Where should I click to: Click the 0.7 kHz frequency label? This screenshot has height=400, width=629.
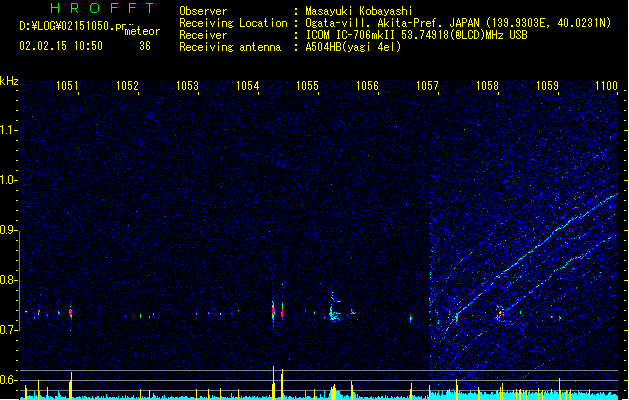tap(8, 330)
